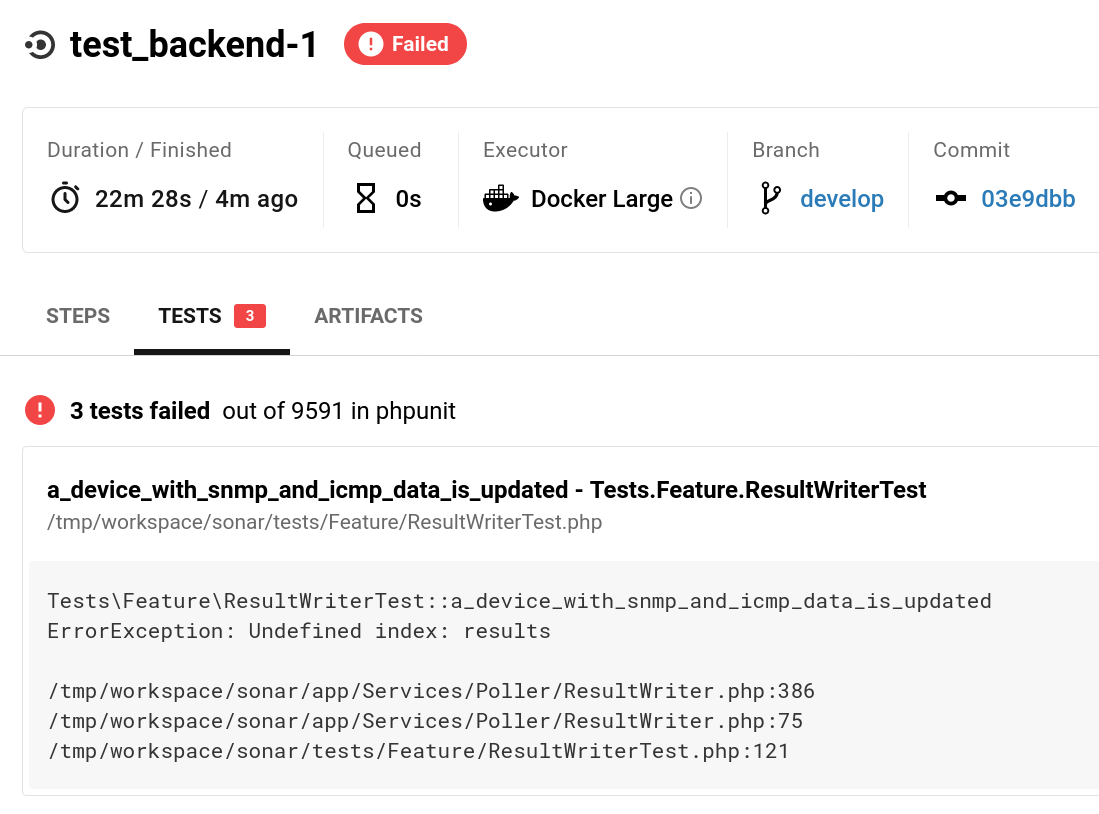The width and height of the screenshot is (1099, 814).
Task: Click the test_backend-1 job title
Action: (x=194, y=45)
